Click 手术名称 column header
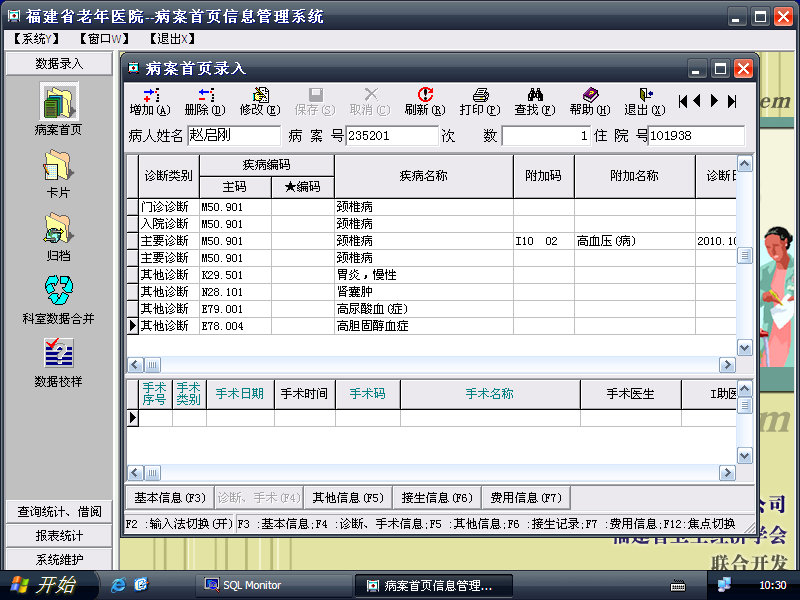The width and height of the screenshot is (800, 600). pos(490,394)
